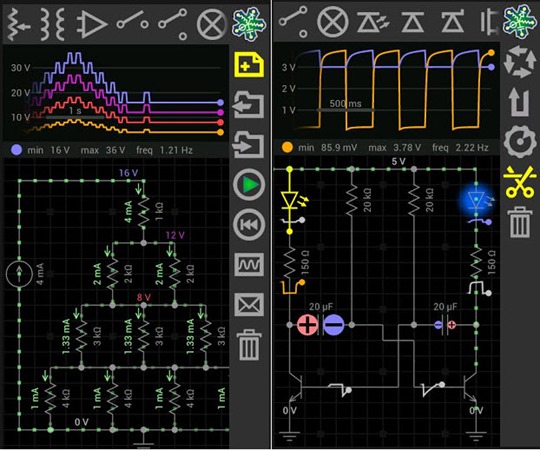Tap the purple trace endpoint in left scope
This screenshot has height=451, width=540.
(x=220, y=103)
